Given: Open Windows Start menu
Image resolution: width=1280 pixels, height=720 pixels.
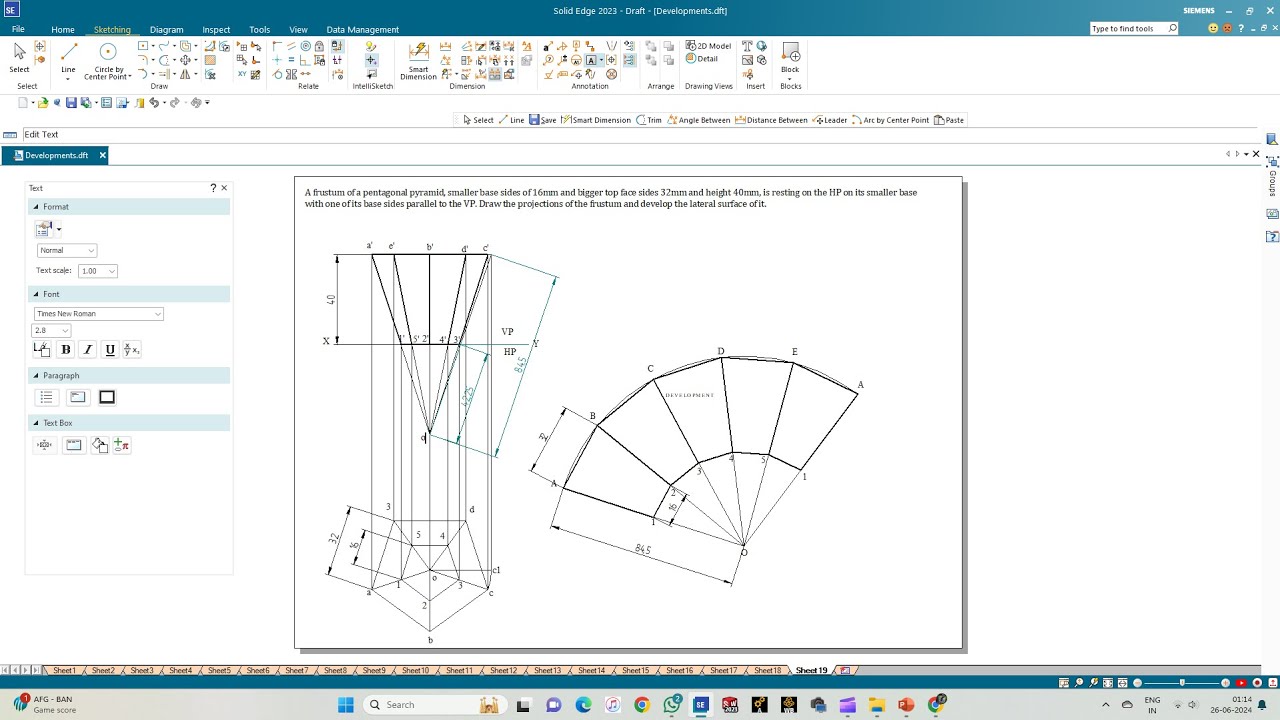Looking at the screenshot, I should pyautogui.click(x=346, y=705).
